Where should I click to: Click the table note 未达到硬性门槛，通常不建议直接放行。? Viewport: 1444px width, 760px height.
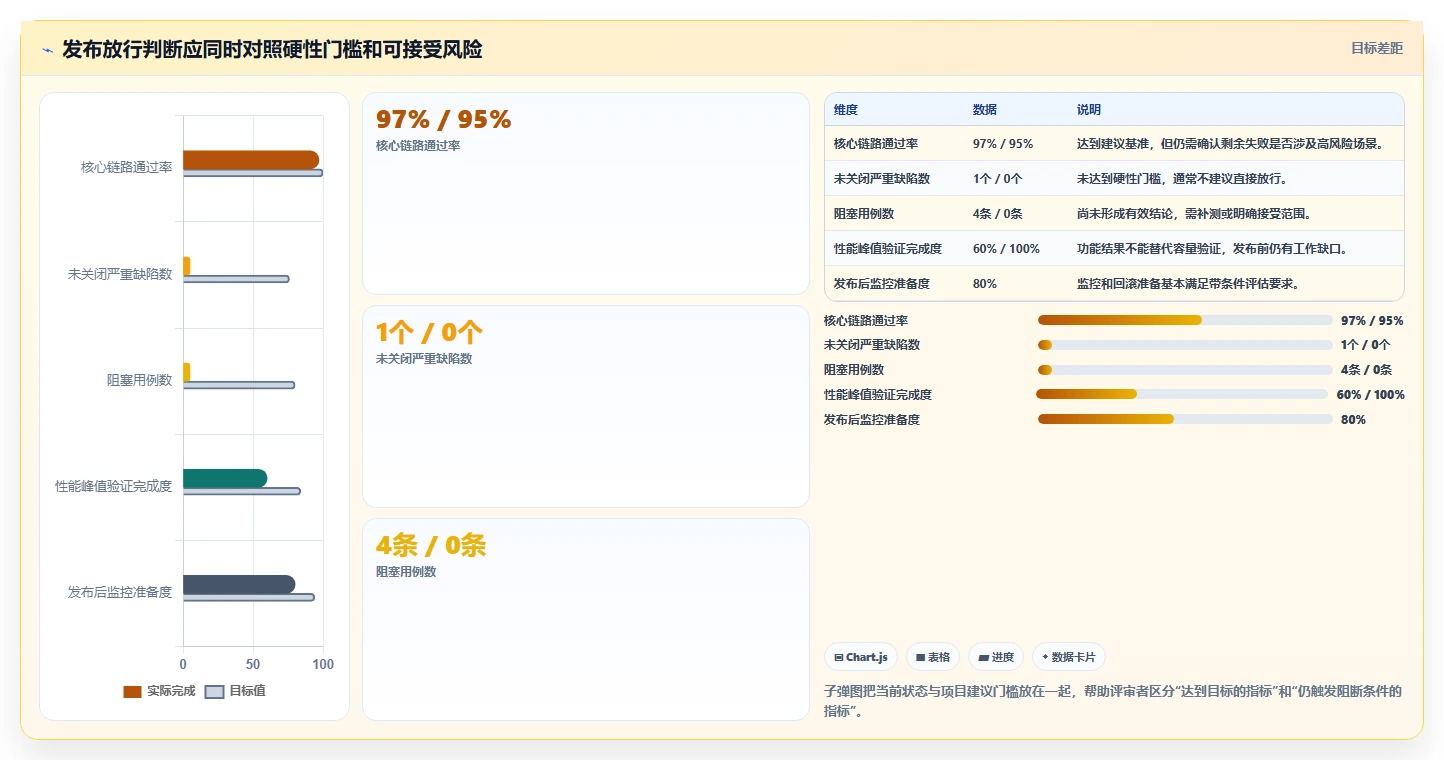click(1182, 179)
